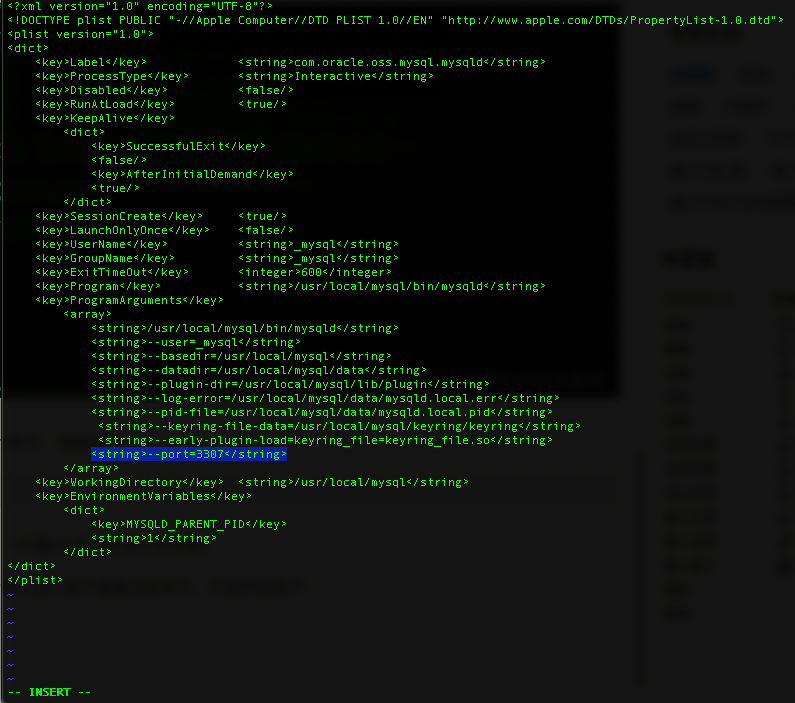Click the DOCTYPE plist declaration line
This screenshot has height=703, width=795.
tap(395, 20)
